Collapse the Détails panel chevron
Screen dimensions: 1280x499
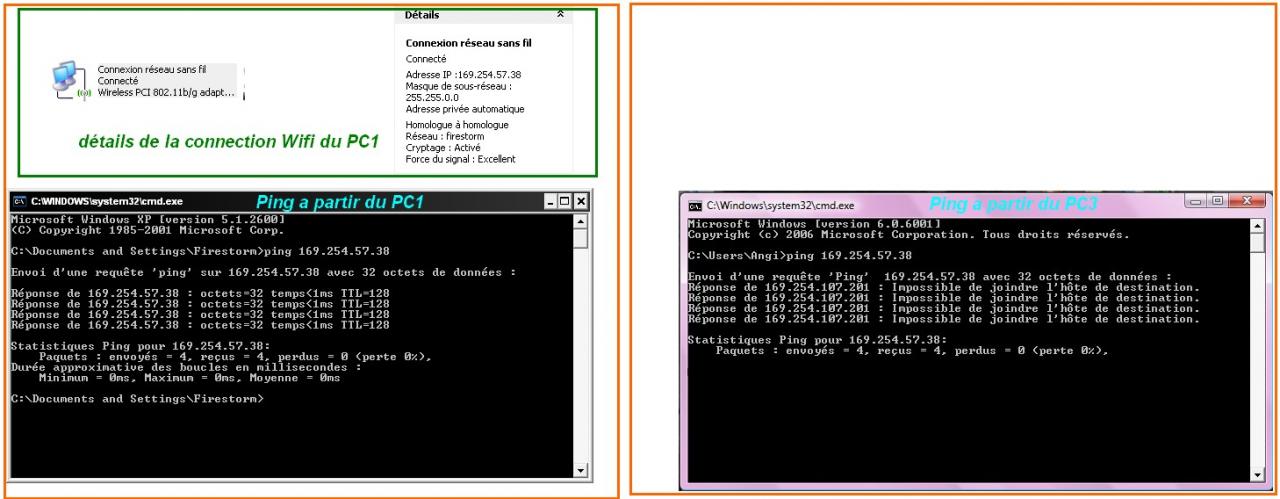point(560,14)
